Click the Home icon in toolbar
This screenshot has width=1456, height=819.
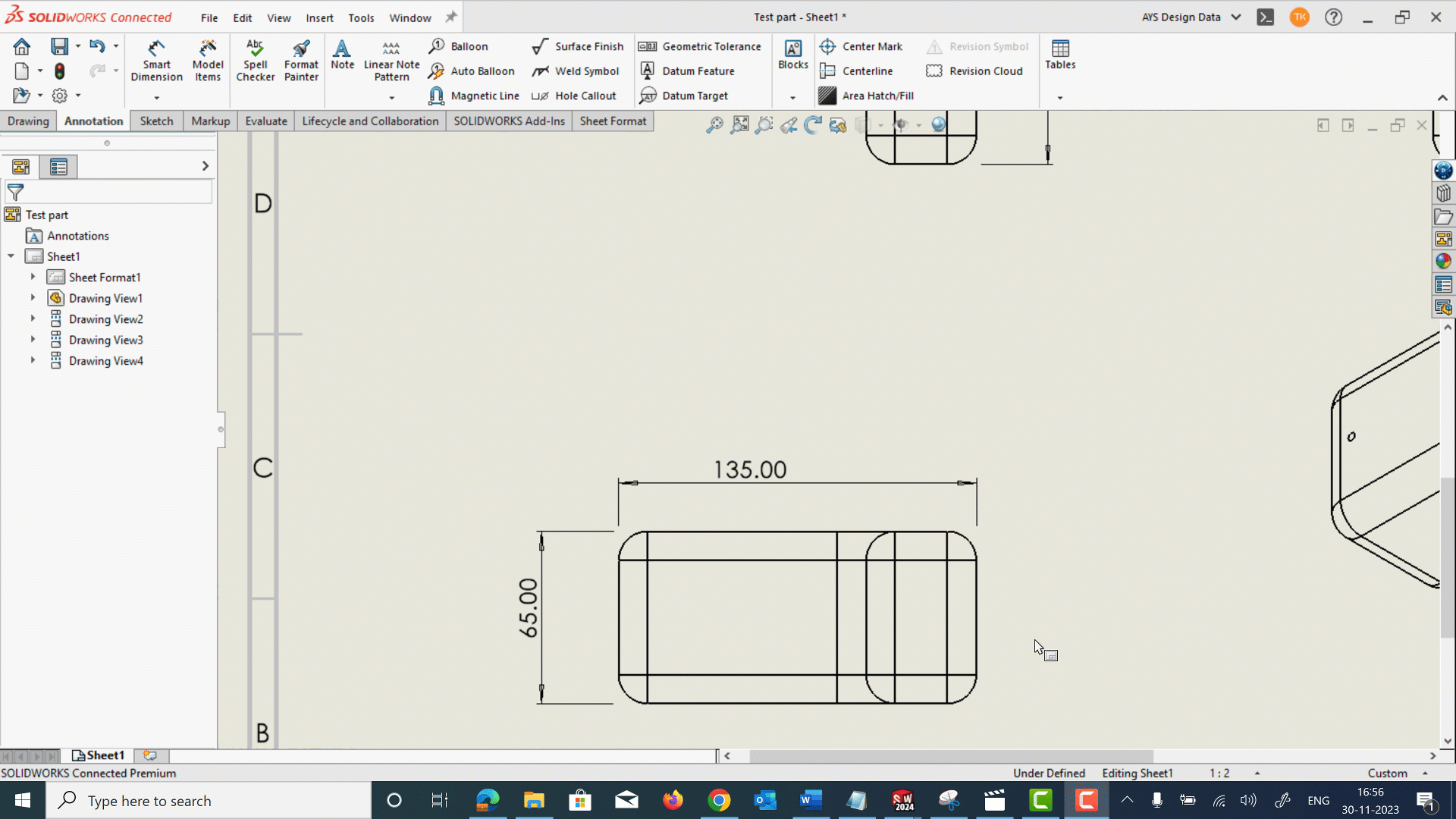pyautogui.click(x=21, y=47)
